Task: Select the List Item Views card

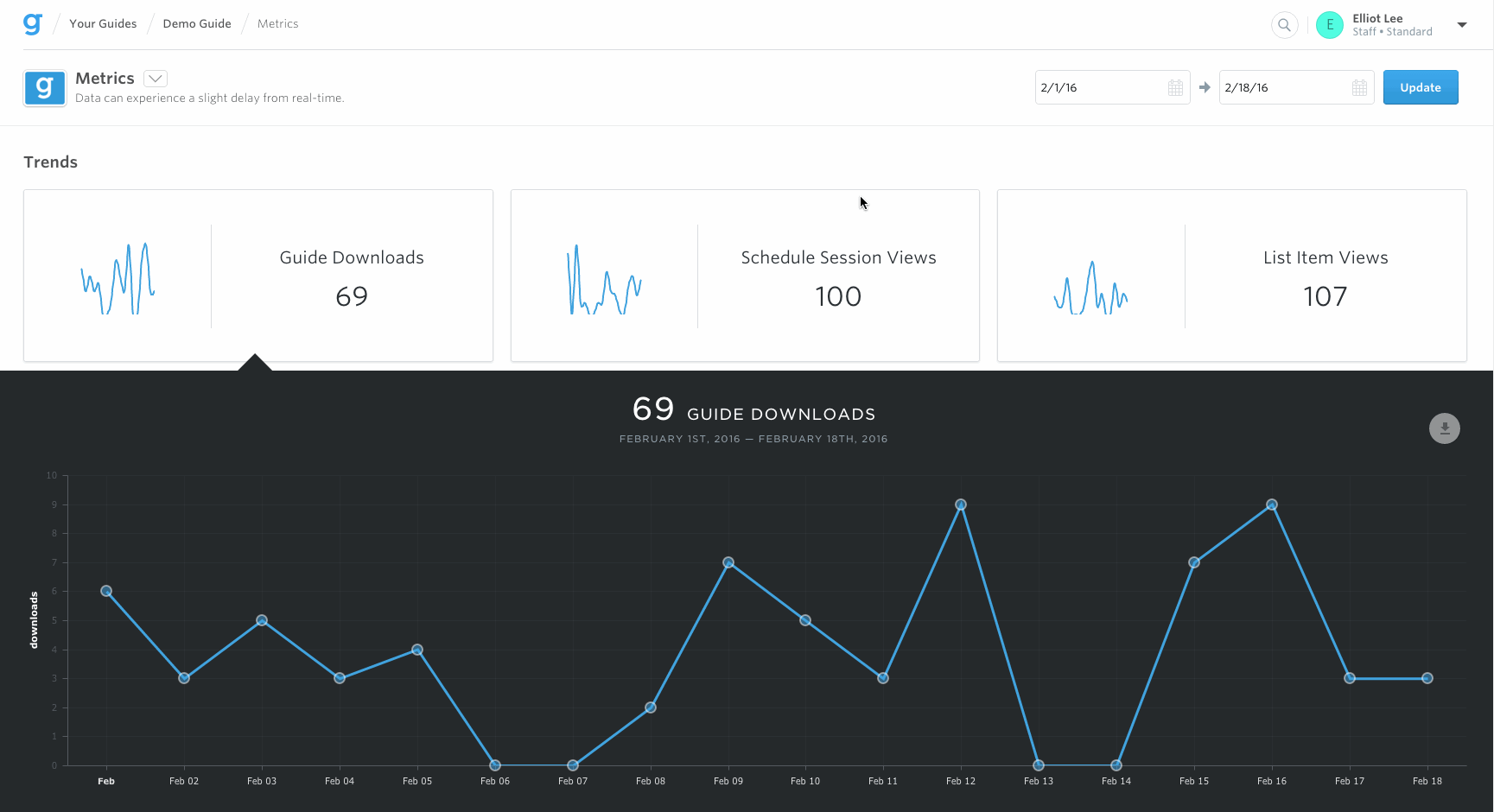Action: [x=1232, y=276]
